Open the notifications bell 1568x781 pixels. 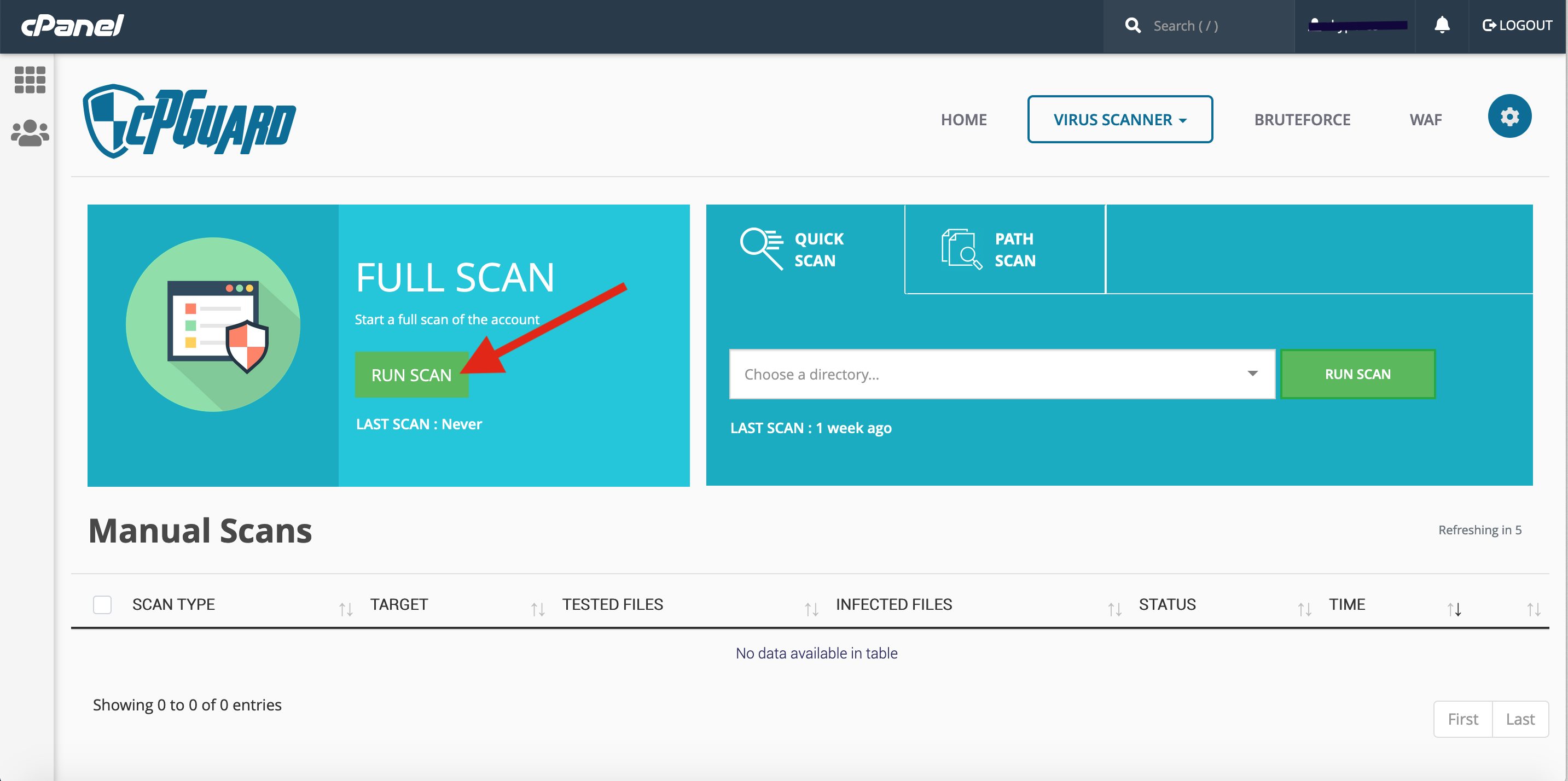click(x=1442, y=25)
